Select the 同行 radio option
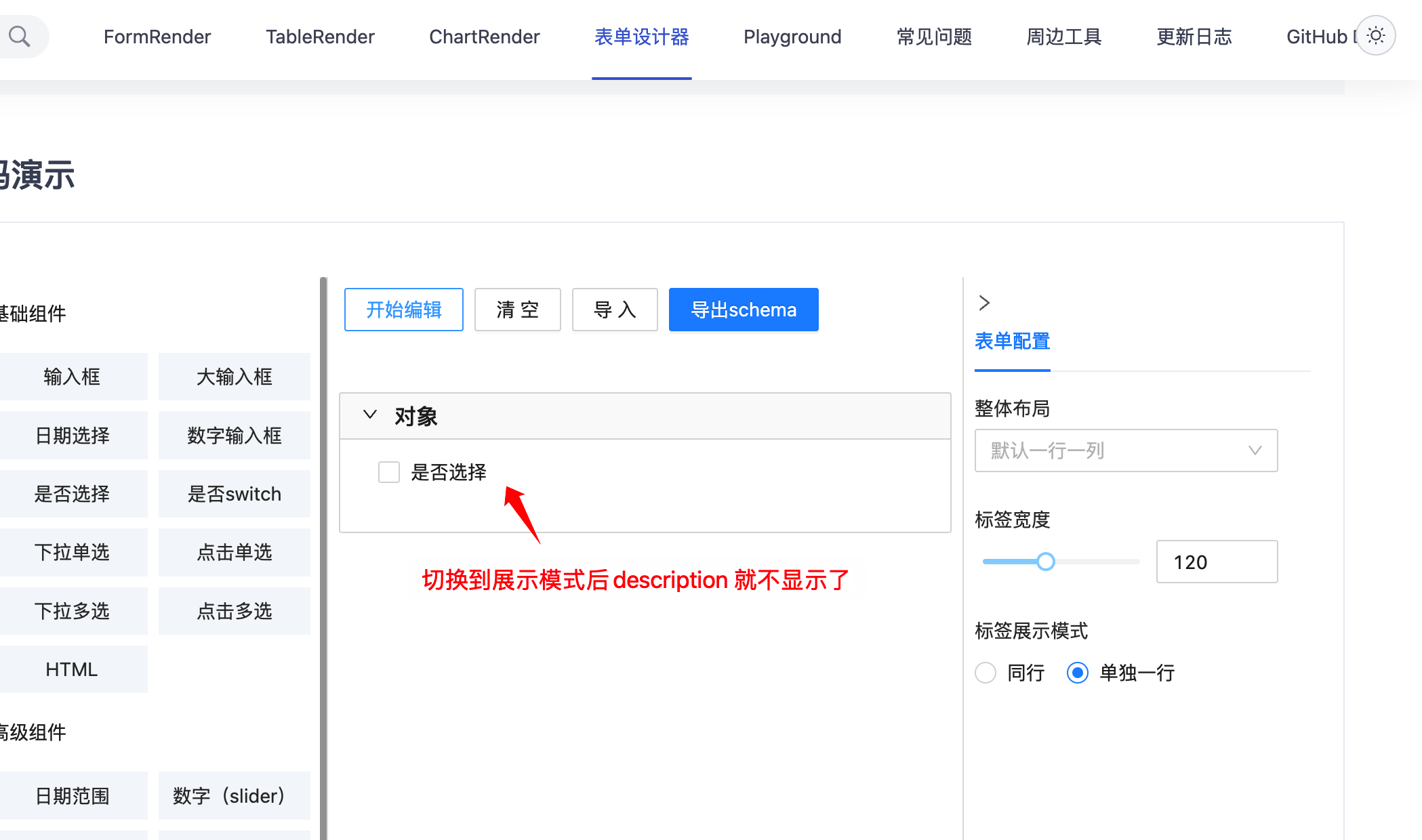Screen dimensions: 1422x840 986,673
